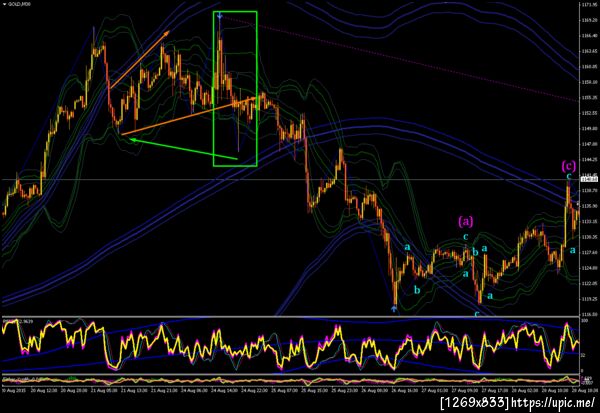This screenshot has height=413, width=600.
Task: Click the 1116.50 price axis label
Action: [590, 314]
